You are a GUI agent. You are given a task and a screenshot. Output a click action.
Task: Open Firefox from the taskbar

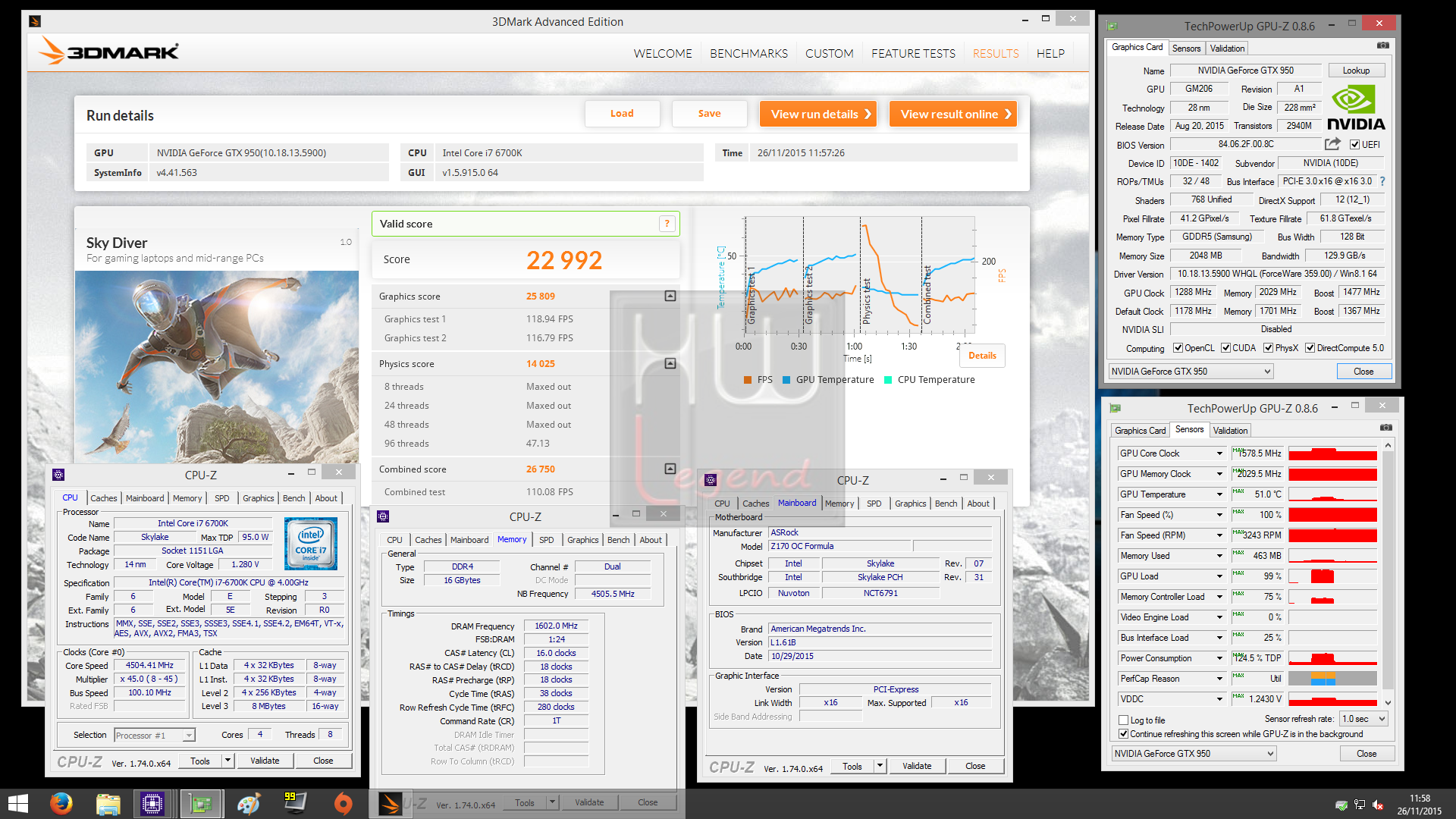tap(61, 803)
